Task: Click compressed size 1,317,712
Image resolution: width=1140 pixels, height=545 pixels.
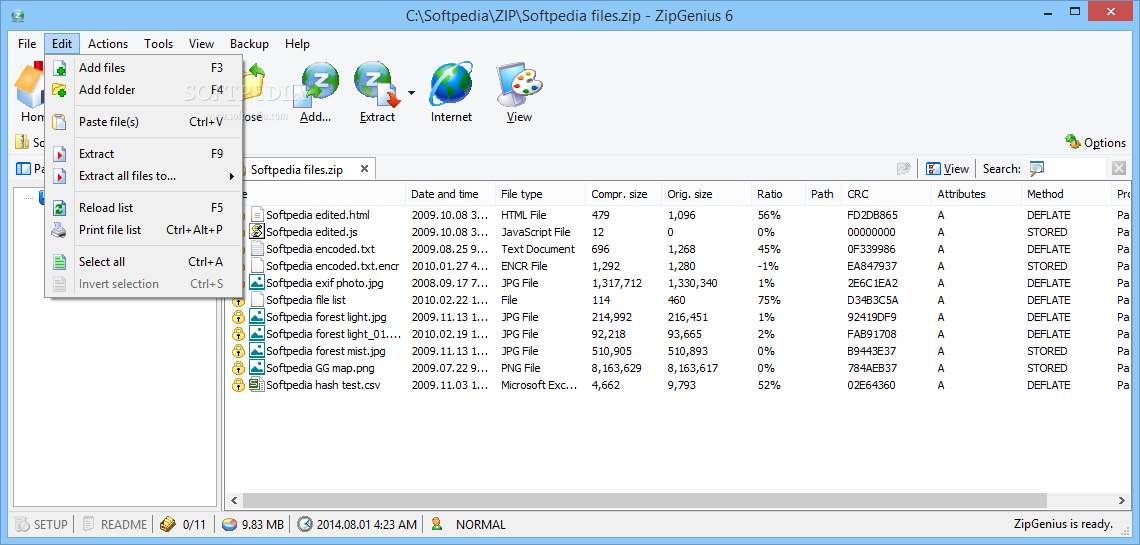Action: [617, 283]
